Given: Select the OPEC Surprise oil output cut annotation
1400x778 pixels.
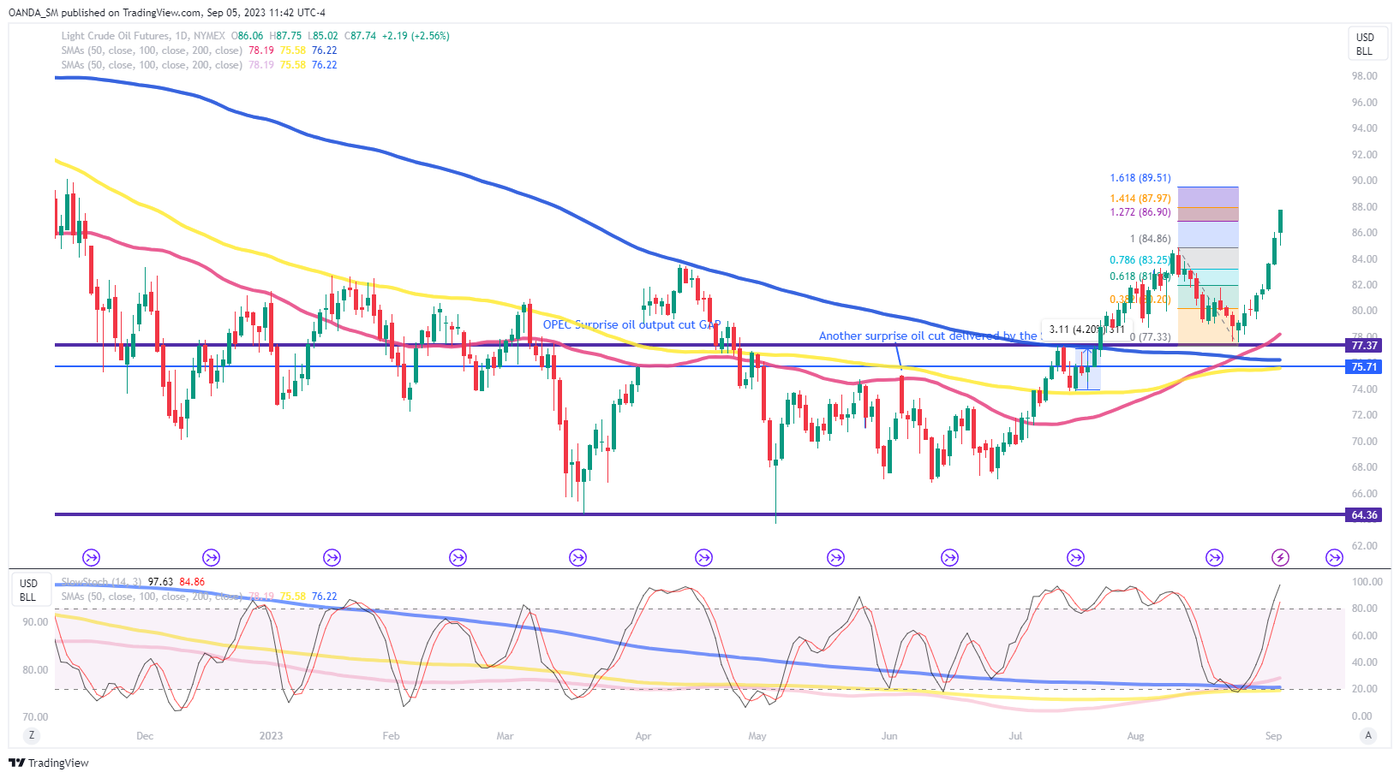Looking at the screenshot, I should tap(631, 325).
